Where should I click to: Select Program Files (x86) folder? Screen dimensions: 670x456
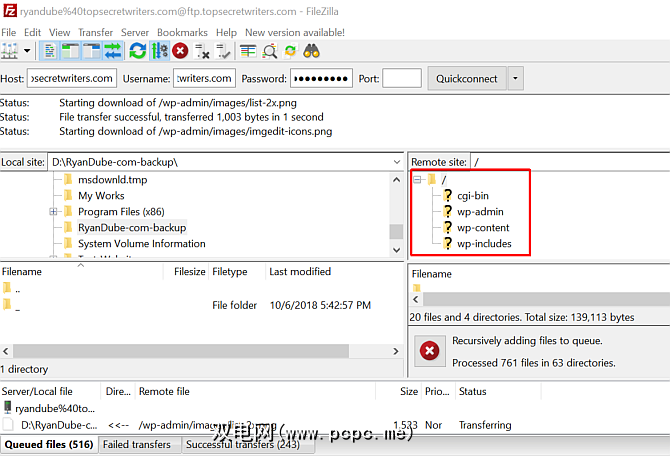pos(121,212)
